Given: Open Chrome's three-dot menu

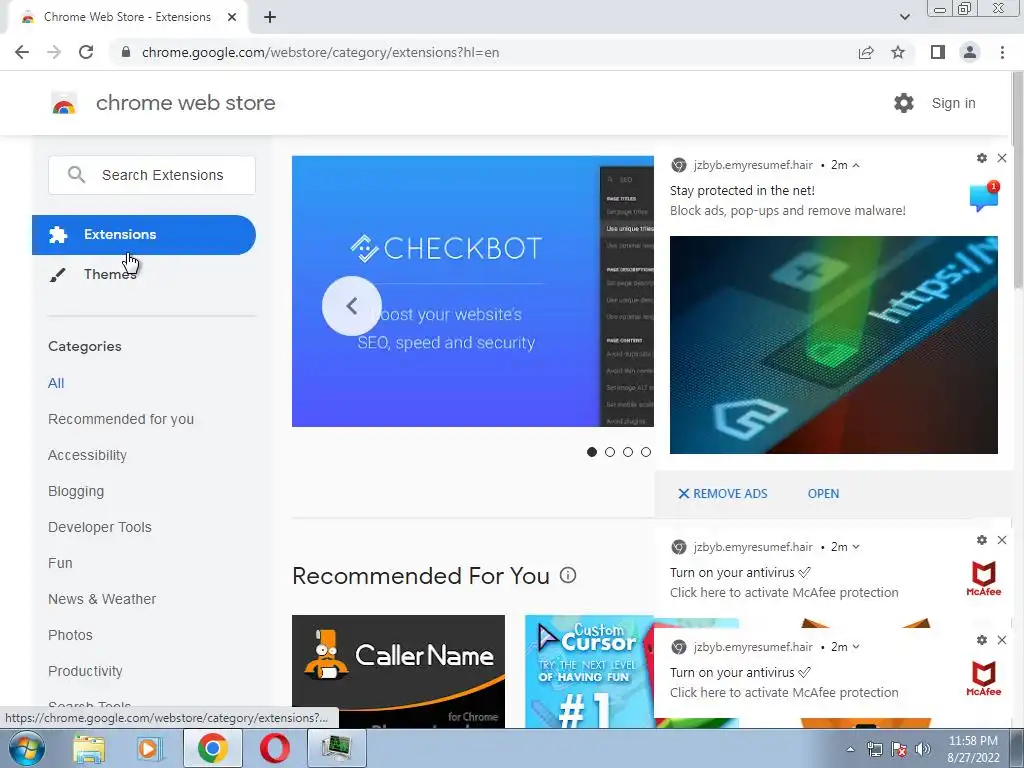Looking at the screenshot, I should point(1002,52).
